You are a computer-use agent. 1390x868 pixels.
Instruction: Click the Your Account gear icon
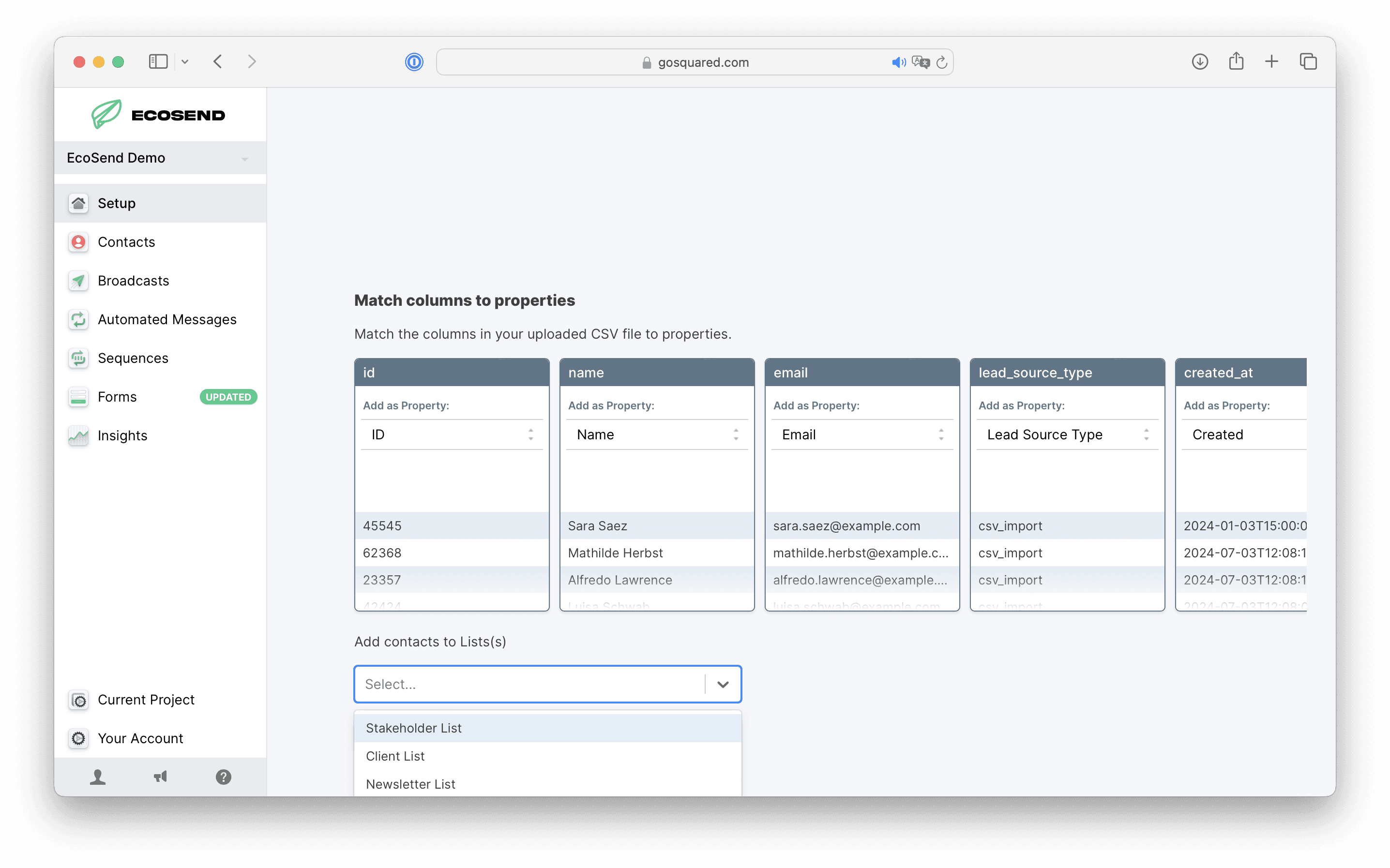pos(78,738)
